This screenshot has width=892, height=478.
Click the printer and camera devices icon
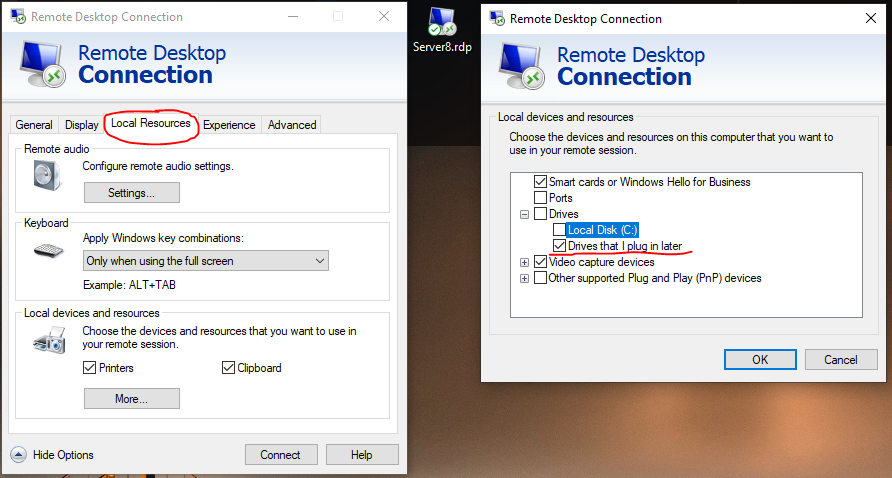click(49, 340)
